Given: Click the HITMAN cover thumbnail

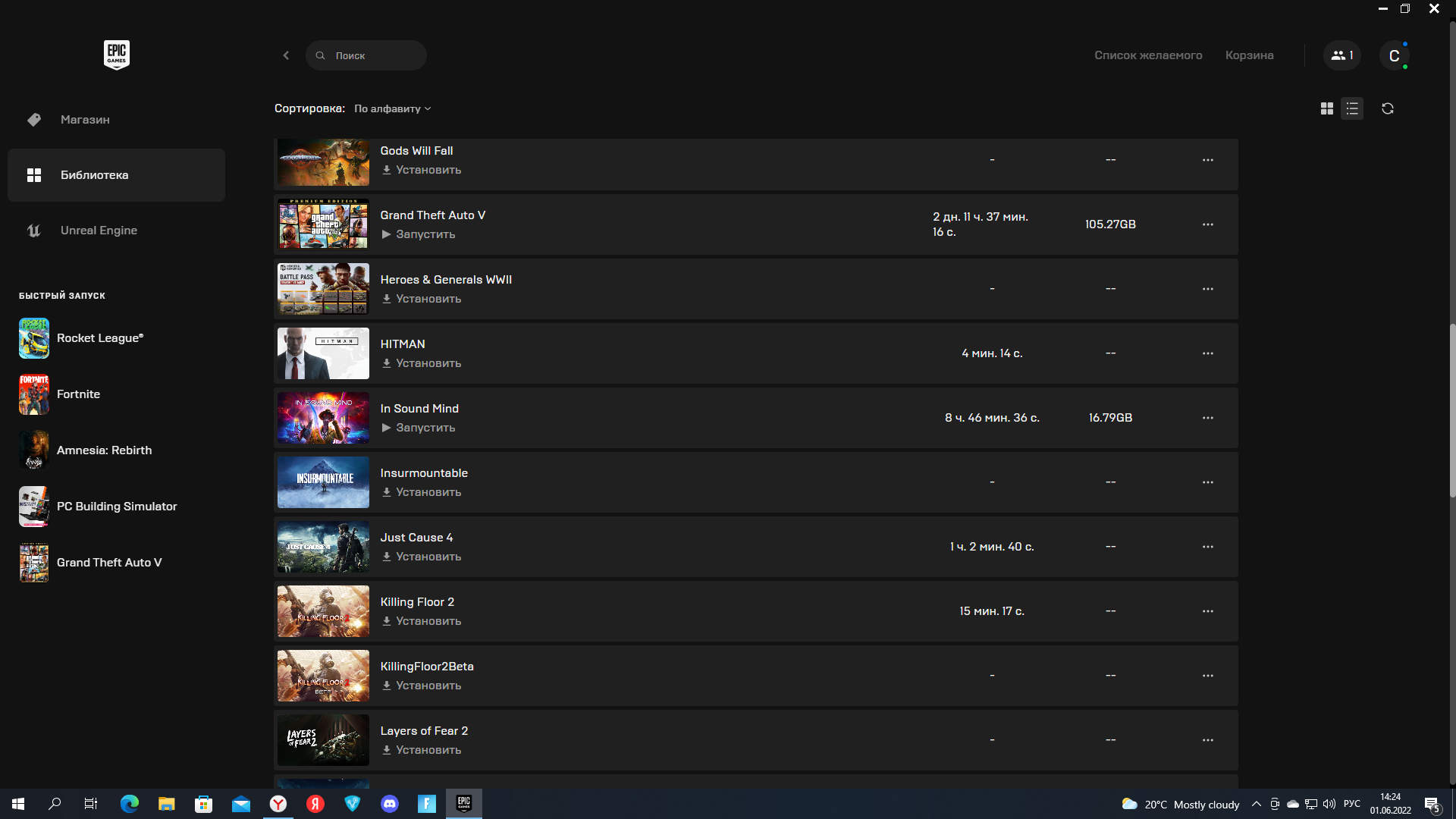Looking at the screenshot, I should click(323, 353).
